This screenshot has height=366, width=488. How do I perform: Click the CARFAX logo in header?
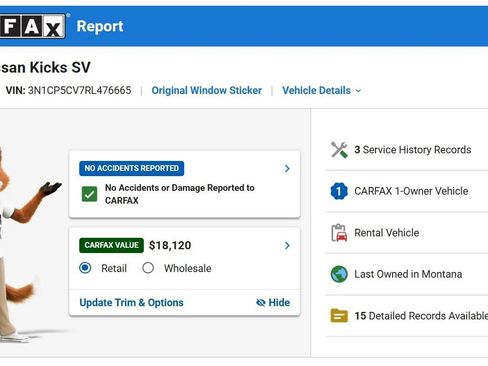(x=33, y=26)
